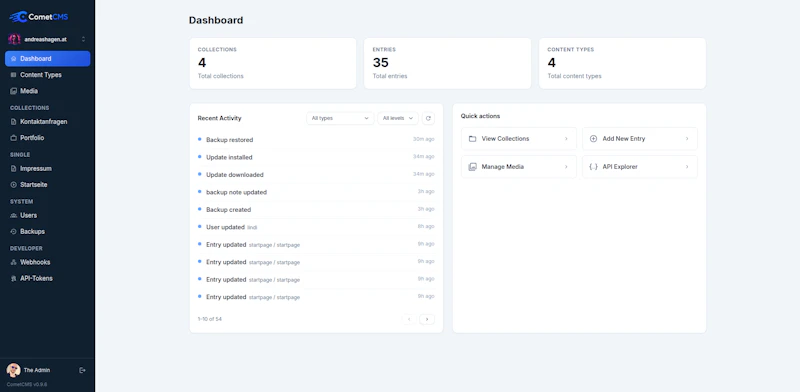Open the Impressum single page
Image resolution: width=800 pixels, height=392 pixels.
click(47, 168)
